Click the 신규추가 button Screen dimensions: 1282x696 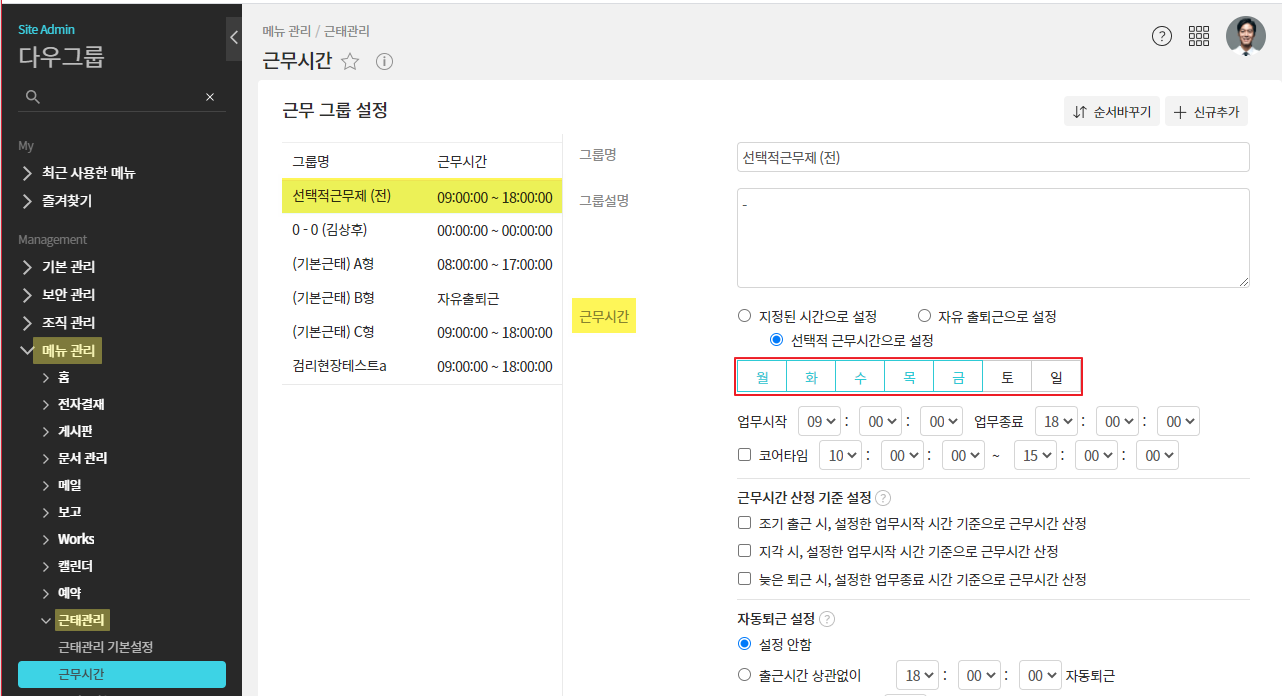click(x=1206, y=112)
